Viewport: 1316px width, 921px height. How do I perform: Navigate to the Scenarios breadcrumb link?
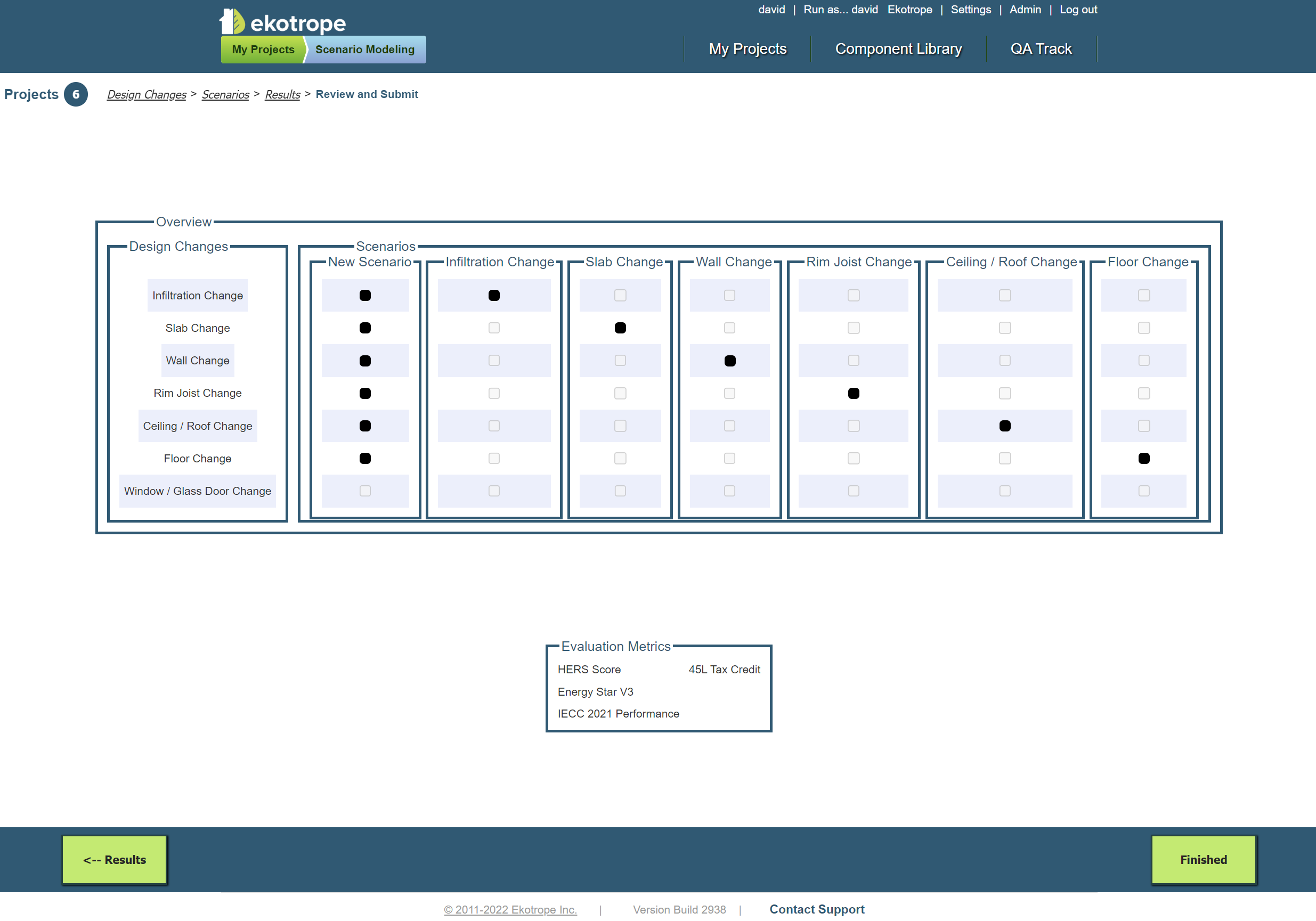[225, 95]
